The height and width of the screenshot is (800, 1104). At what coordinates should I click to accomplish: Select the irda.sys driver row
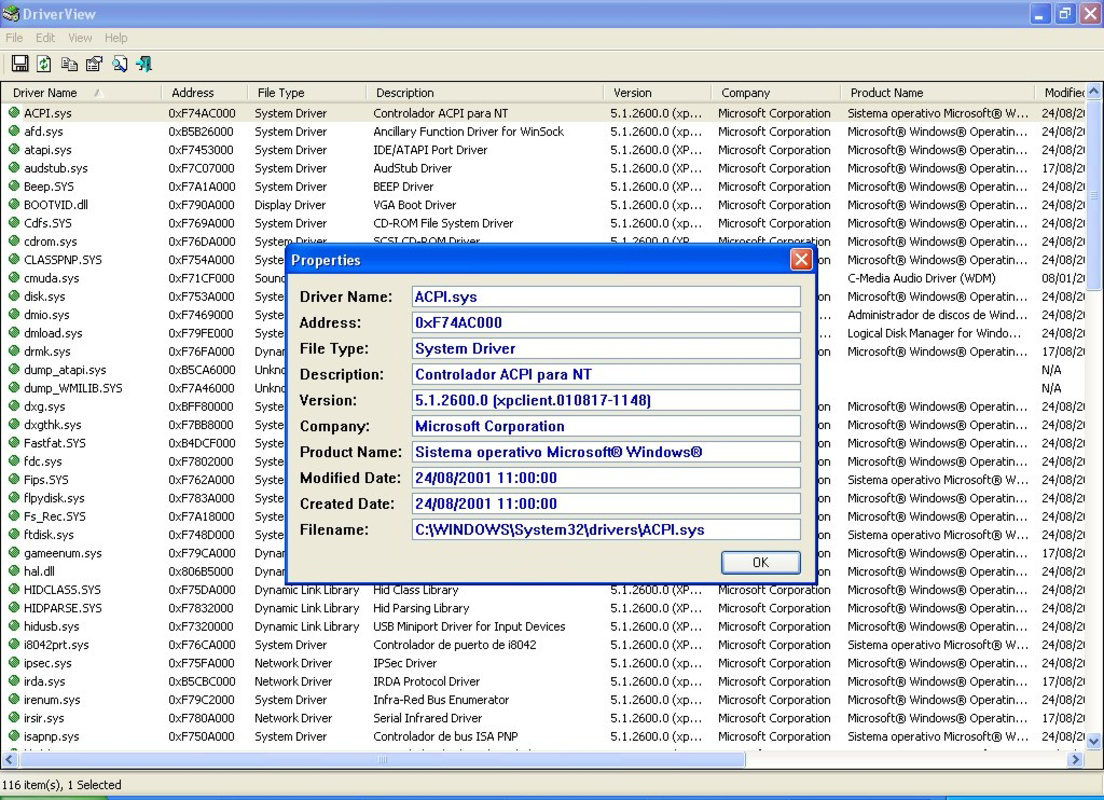tap(542, 681)
